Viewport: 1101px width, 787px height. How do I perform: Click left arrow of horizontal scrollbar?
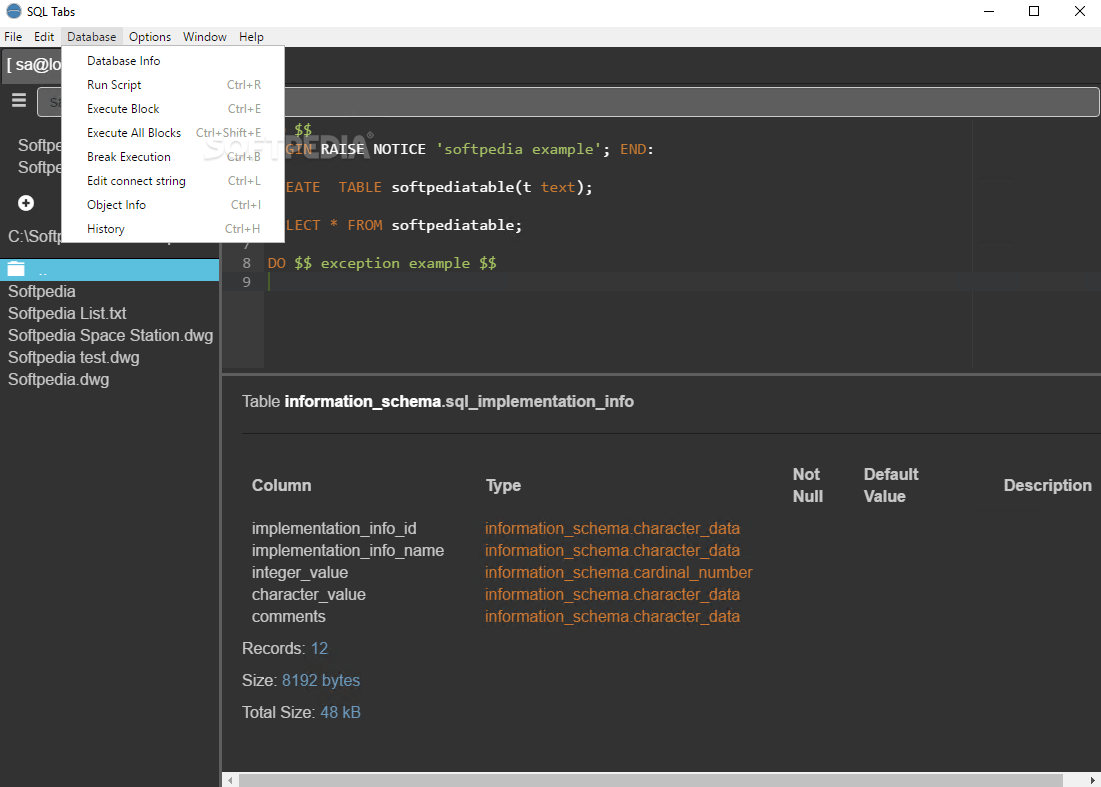[x=230, y=780]
